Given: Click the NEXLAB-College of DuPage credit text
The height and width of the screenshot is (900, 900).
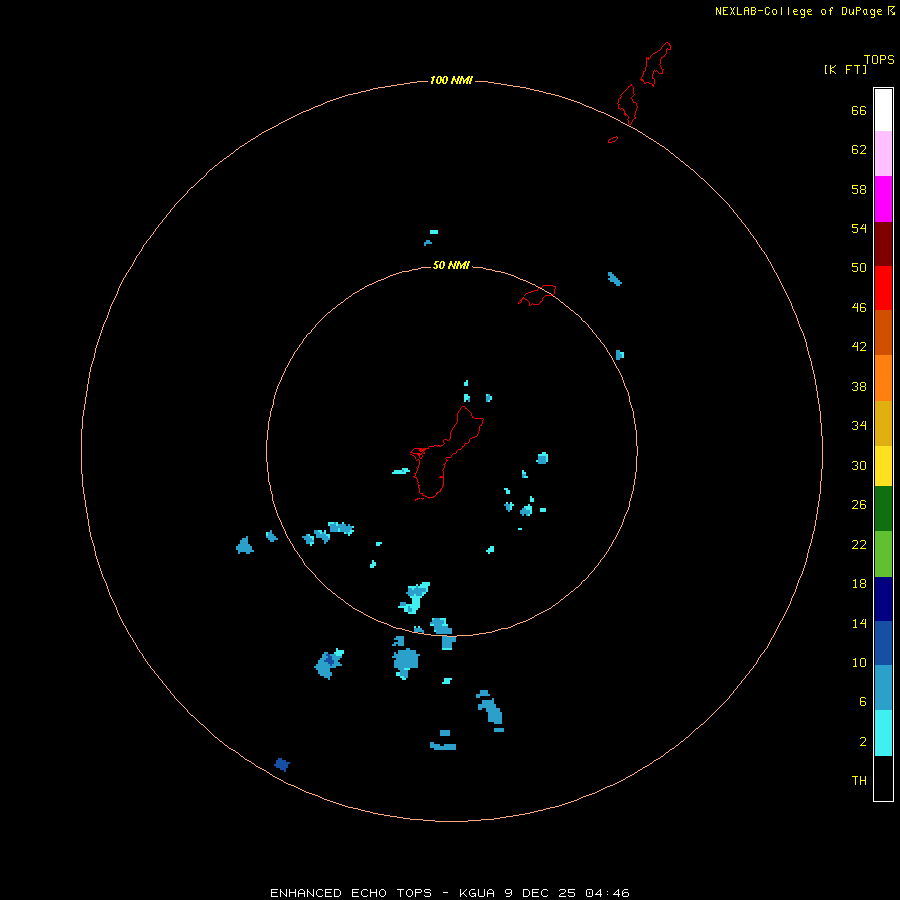Looking at the screenshot, I should click(x=798, y=11).
